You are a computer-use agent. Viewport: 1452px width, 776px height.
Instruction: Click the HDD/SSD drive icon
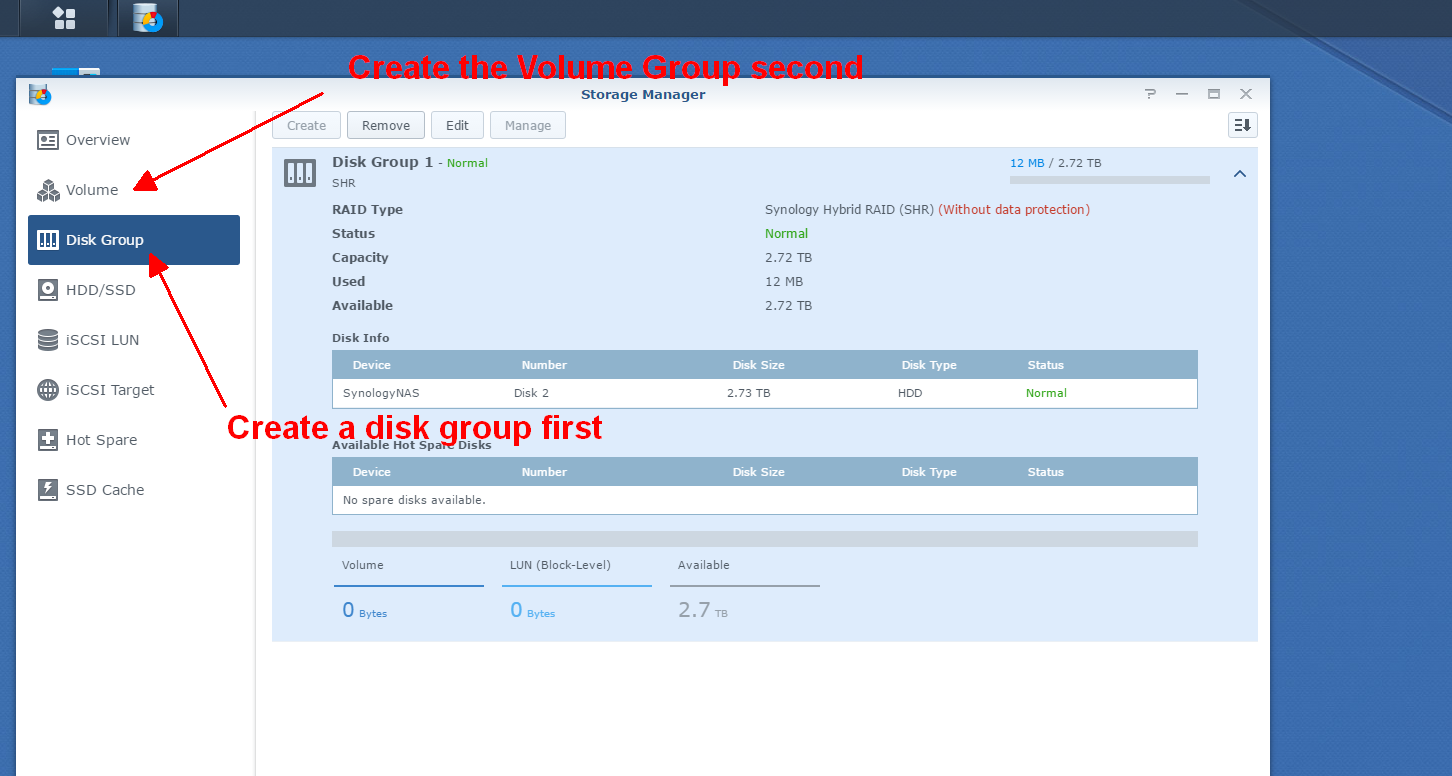click(47, 290)
